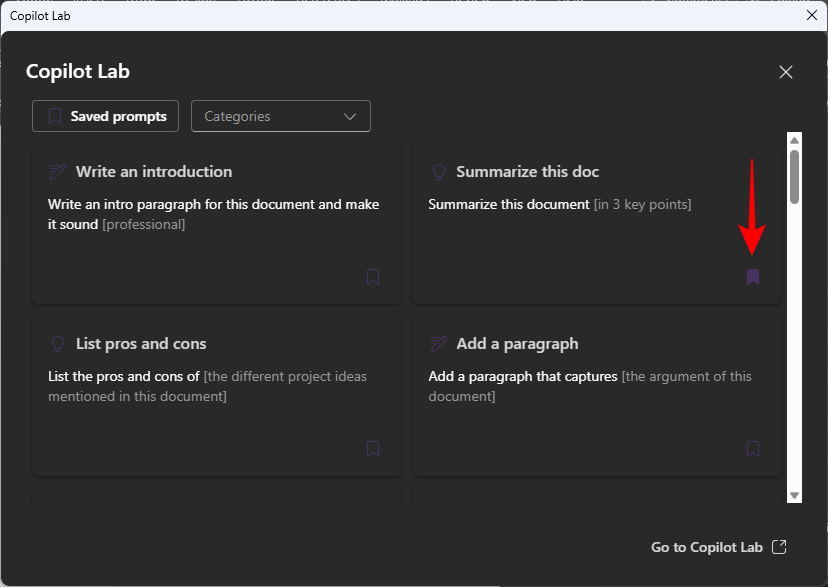
Task: Click the pencil icon next to Add a paragraph
Action: point(438,344)
